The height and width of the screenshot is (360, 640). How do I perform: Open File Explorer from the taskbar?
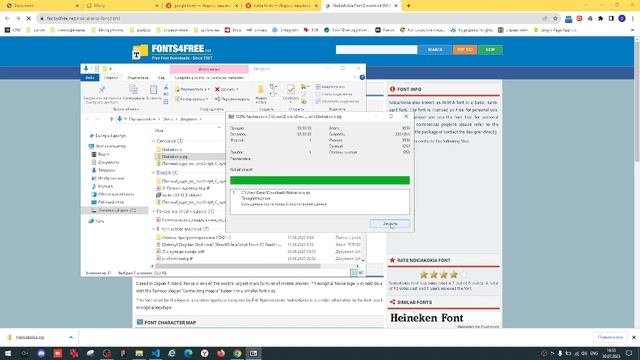(x=139, y=353)
